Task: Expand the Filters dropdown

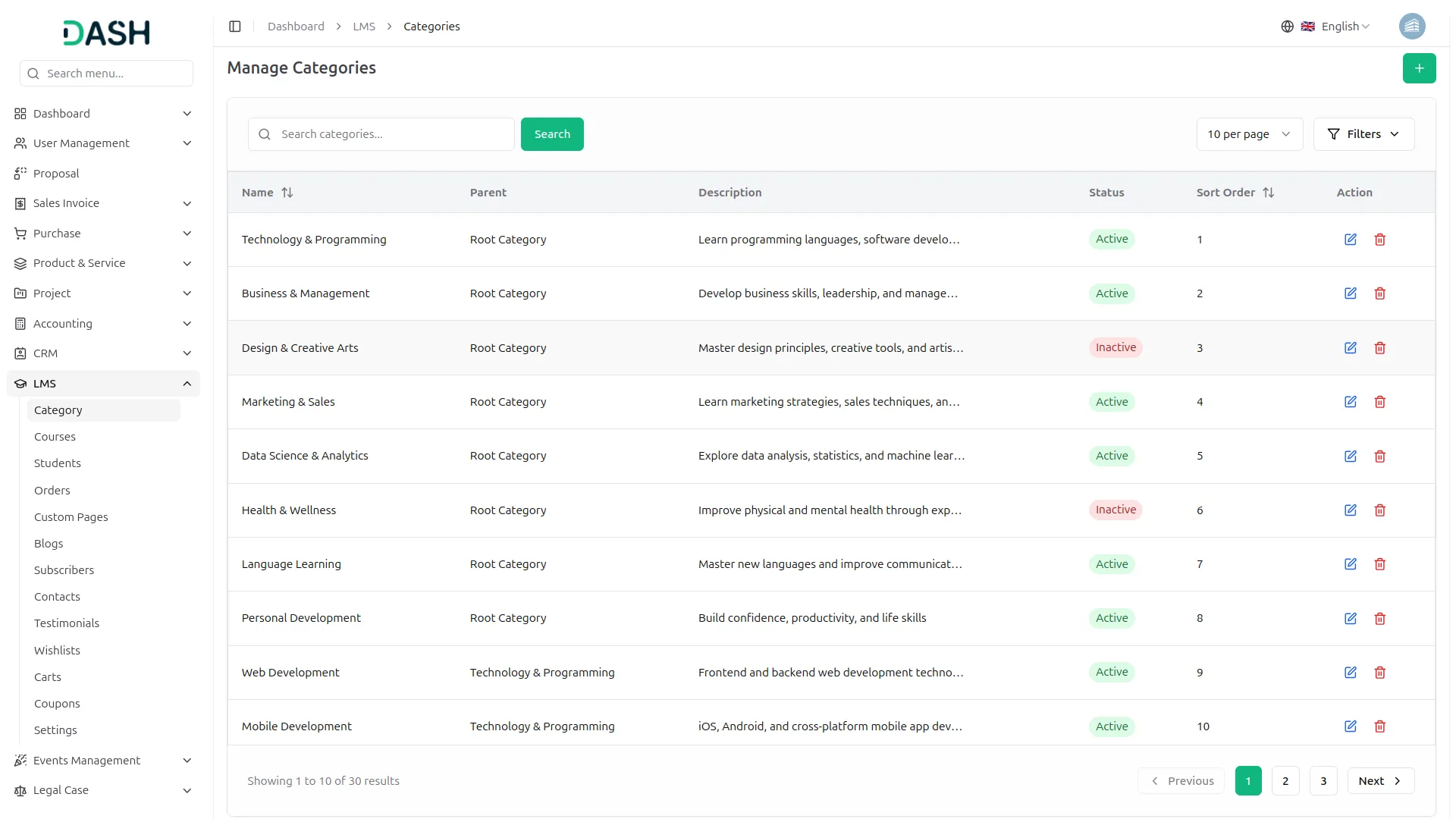Action: [1363, 134]
